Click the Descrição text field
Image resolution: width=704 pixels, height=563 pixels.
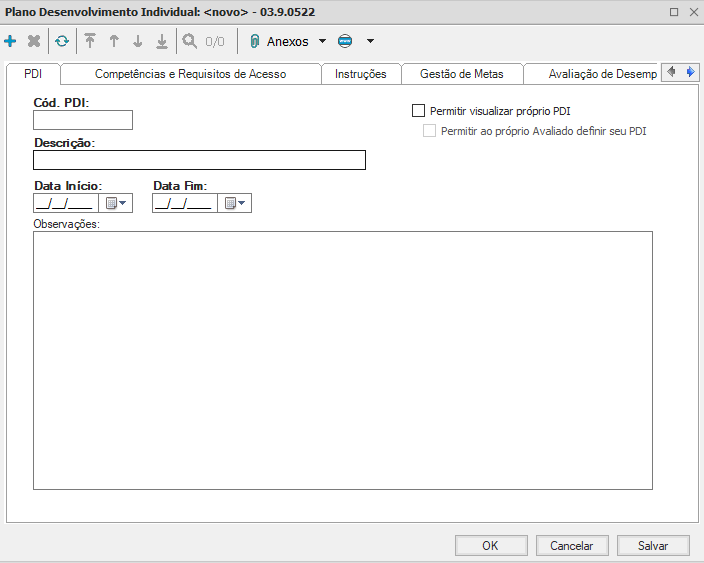click(x=199, y=160)
